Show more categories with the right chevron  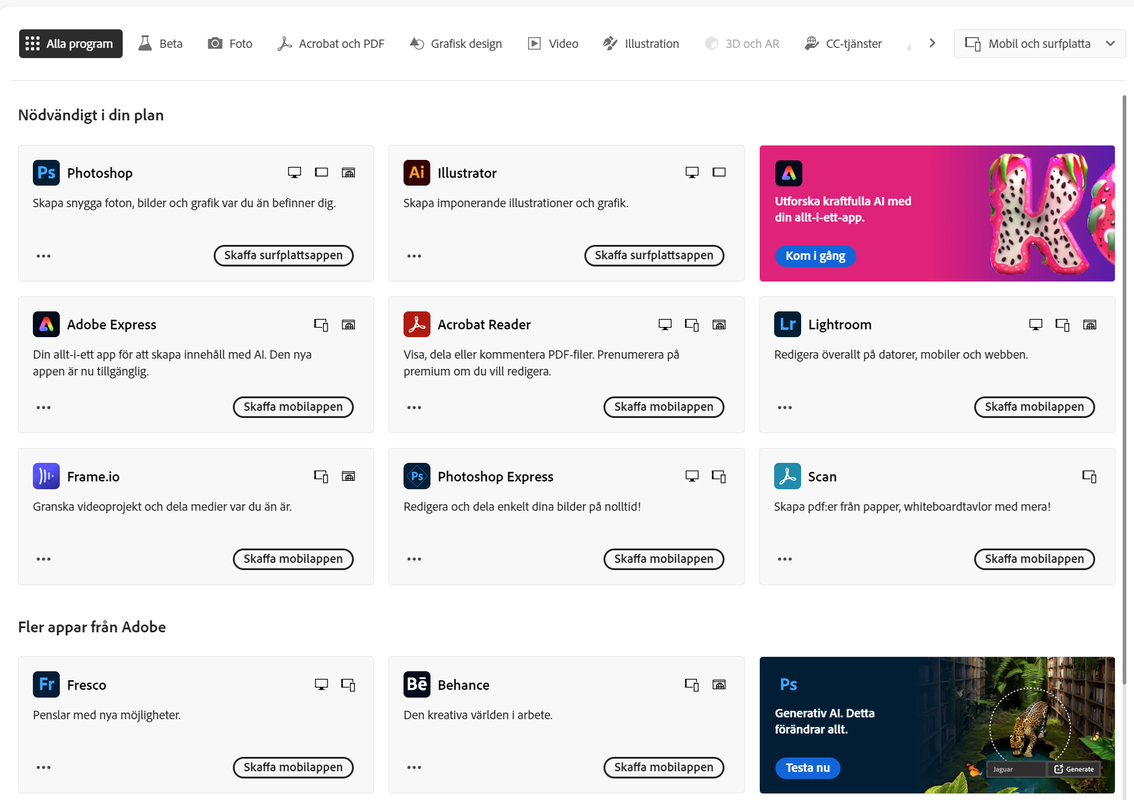[932, 43]
